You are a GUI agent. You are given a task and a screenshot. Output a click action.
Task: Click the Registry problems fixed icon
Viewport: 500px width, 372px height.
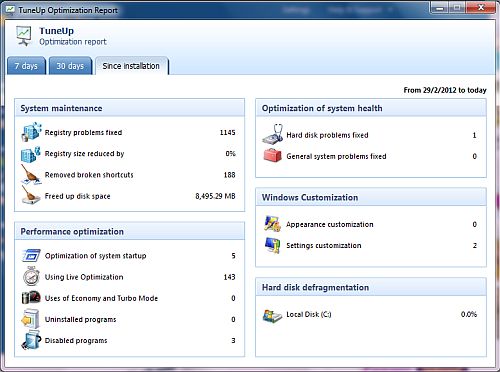(x=31, y=132)
